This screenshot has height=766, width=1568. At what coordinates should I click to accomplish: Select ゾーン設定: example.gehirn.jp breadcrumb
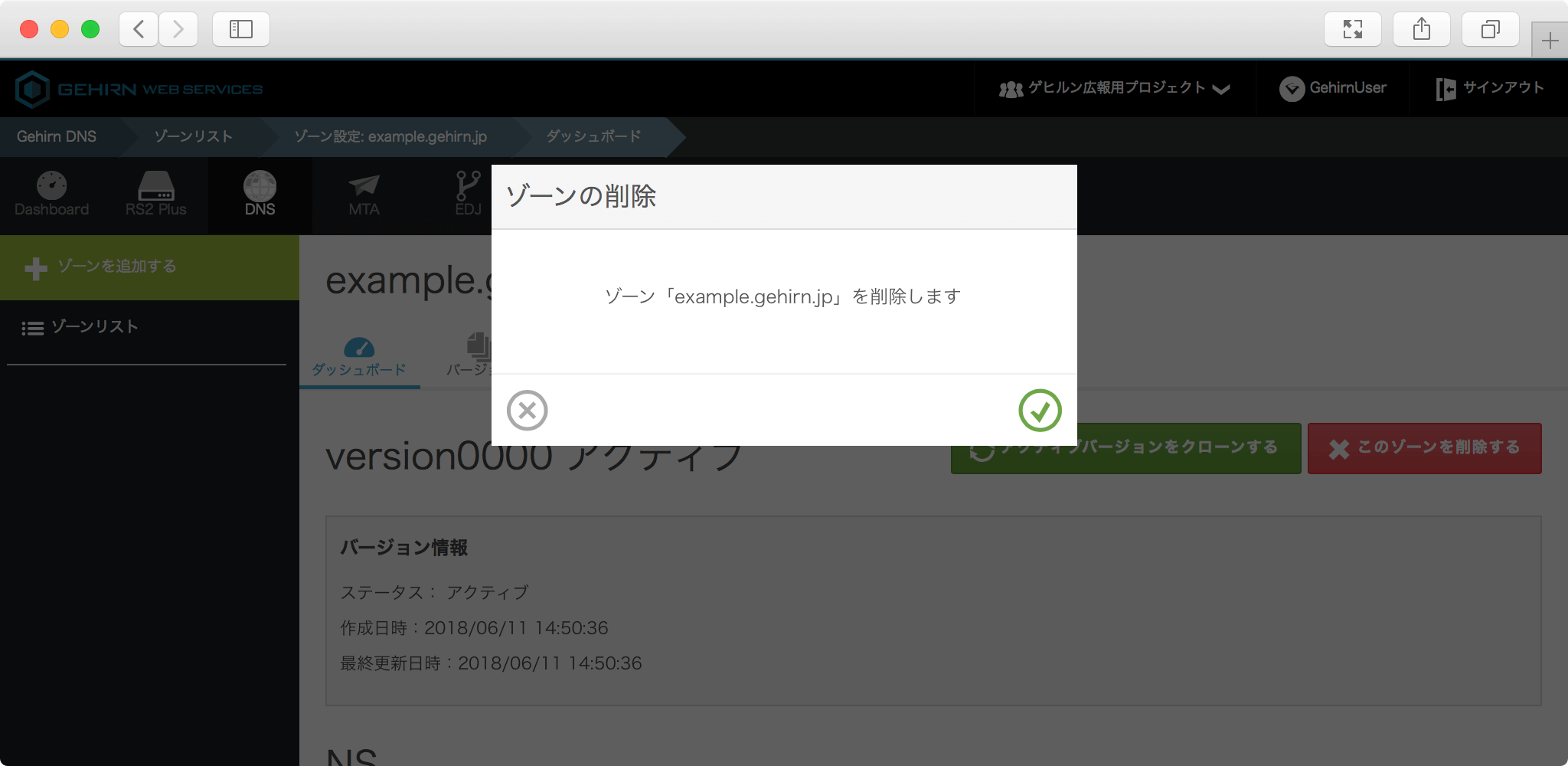click(390, 137)
